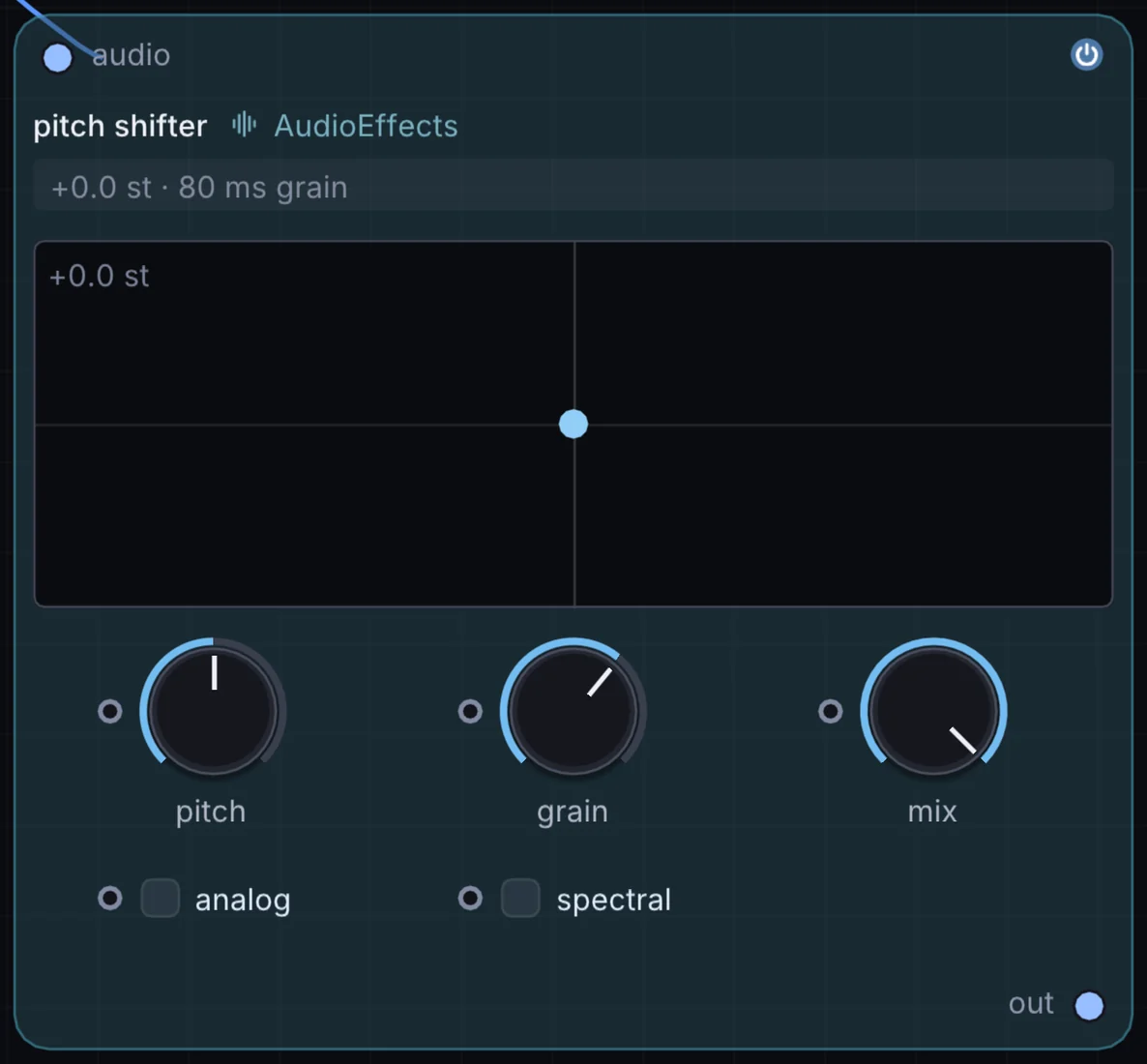Viewport: 1147px width, 1064px height.
Task: Click the grain label
Action: [572, 813]
